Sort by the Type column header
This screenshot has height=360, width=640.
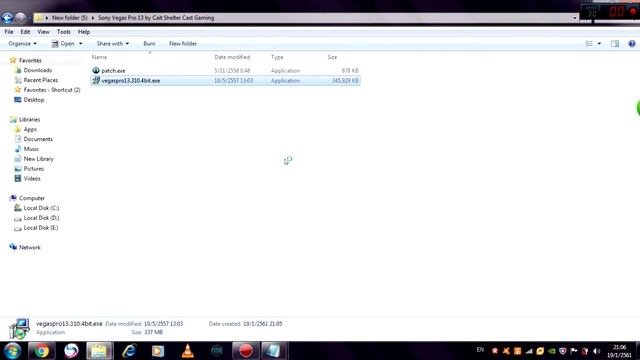click(x=277, y=57)
